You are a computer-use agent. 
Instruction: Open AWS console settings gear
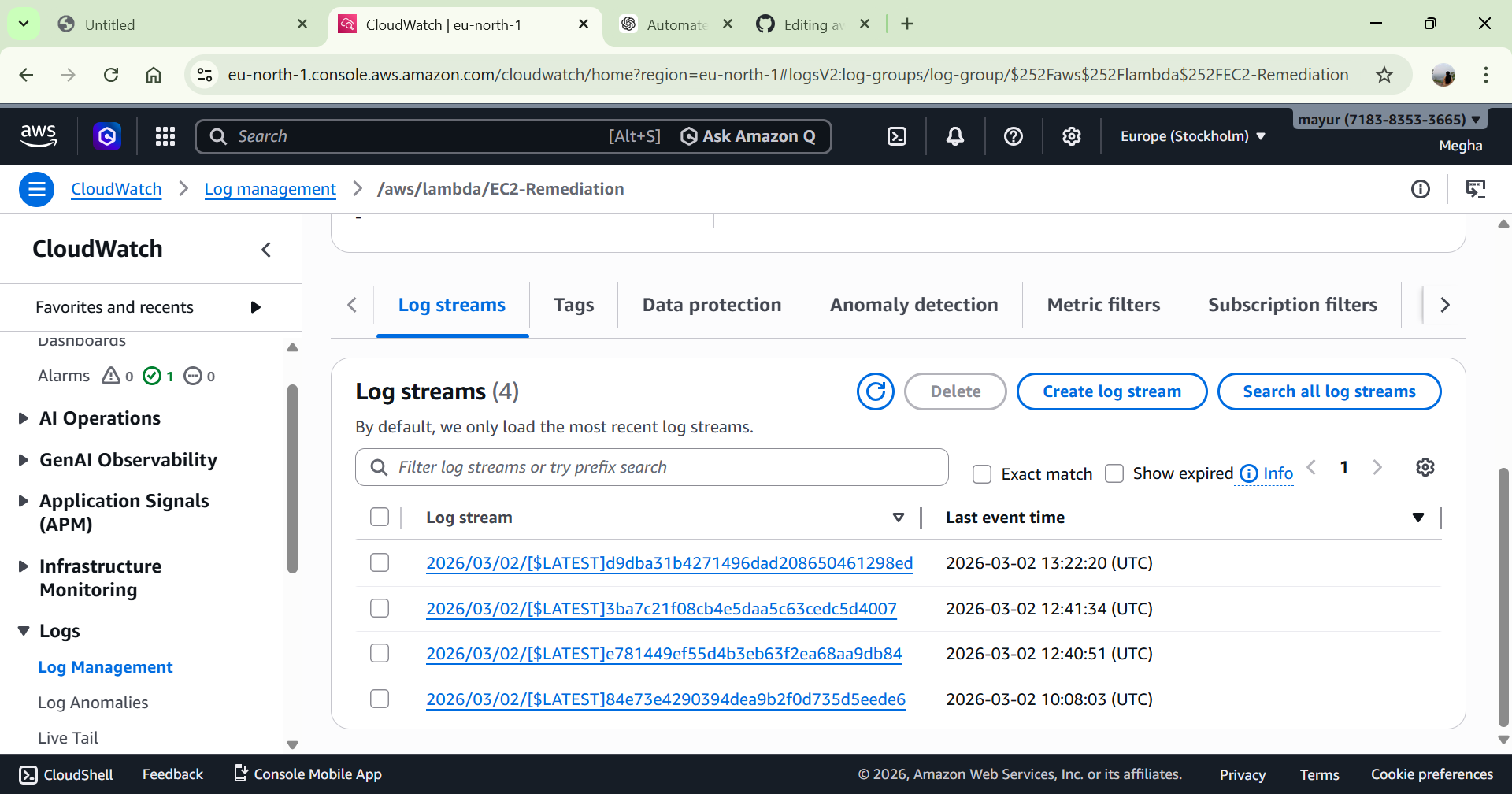tap(1072, 136)
